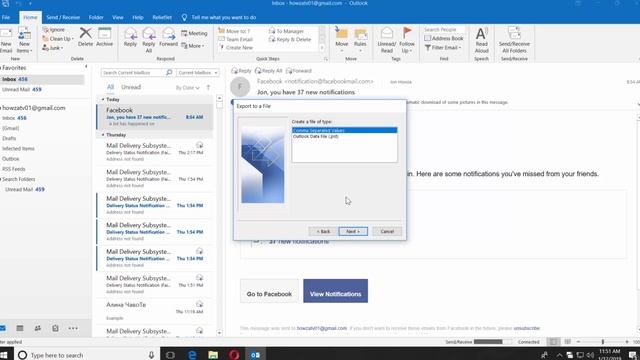Open the Follow Up flag button

(407, 40)
